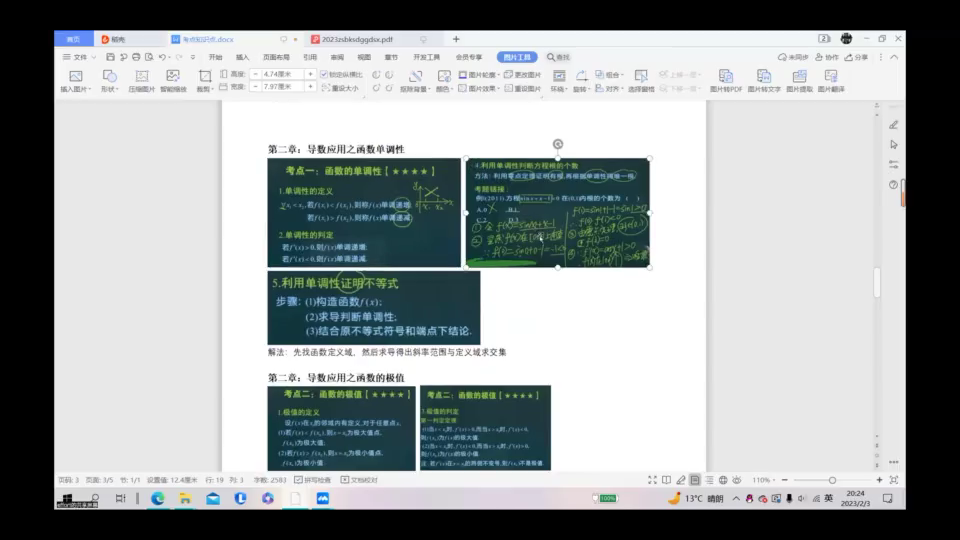Open the 110% zoom level dropdown
Image resolution: width=960 pixels, height=540 pixels.
pyautogui.click(x=763, y=480)
